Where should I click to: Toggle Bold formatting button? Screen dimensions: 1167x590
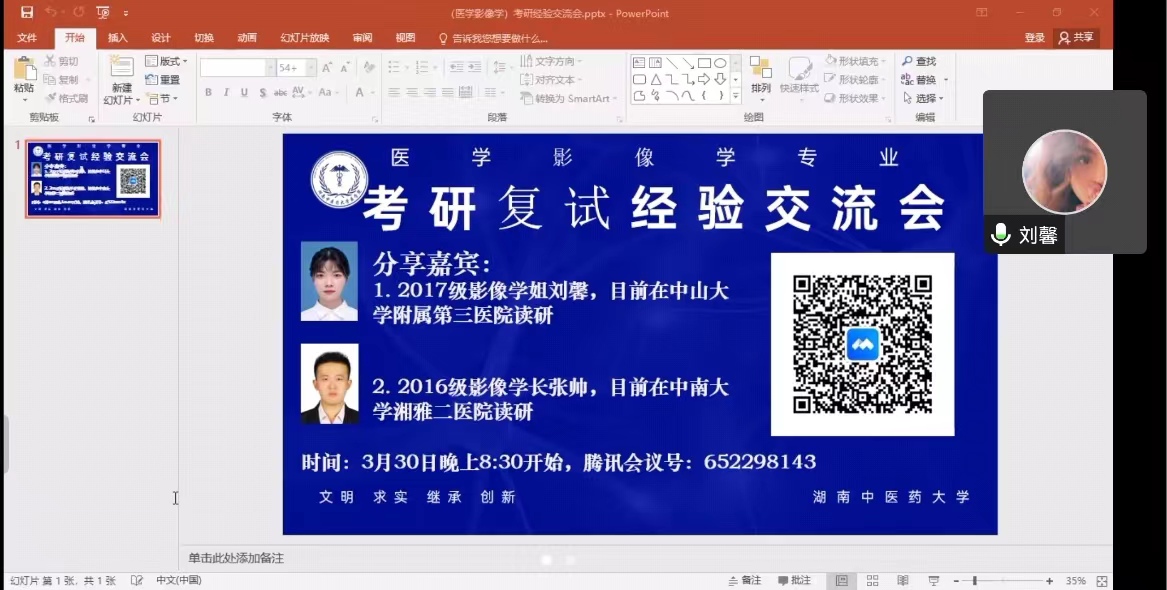(208, 93)
